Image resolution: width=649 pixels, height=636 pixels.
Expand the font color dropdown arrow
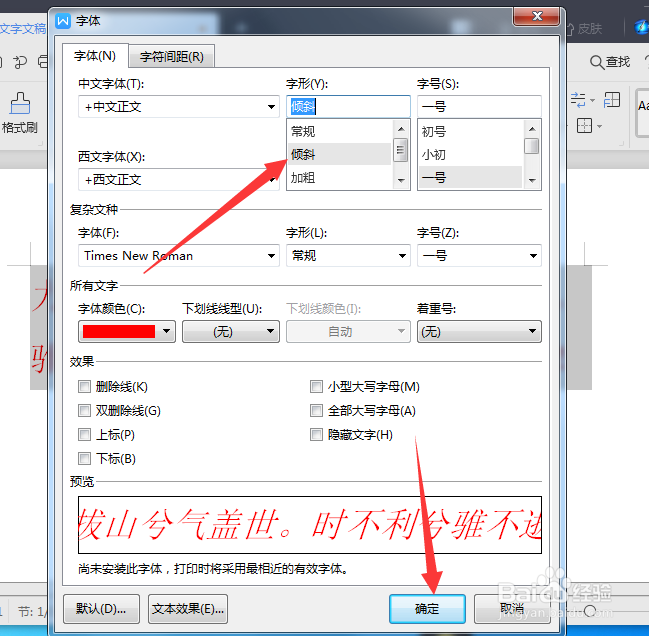coord(166,331)
